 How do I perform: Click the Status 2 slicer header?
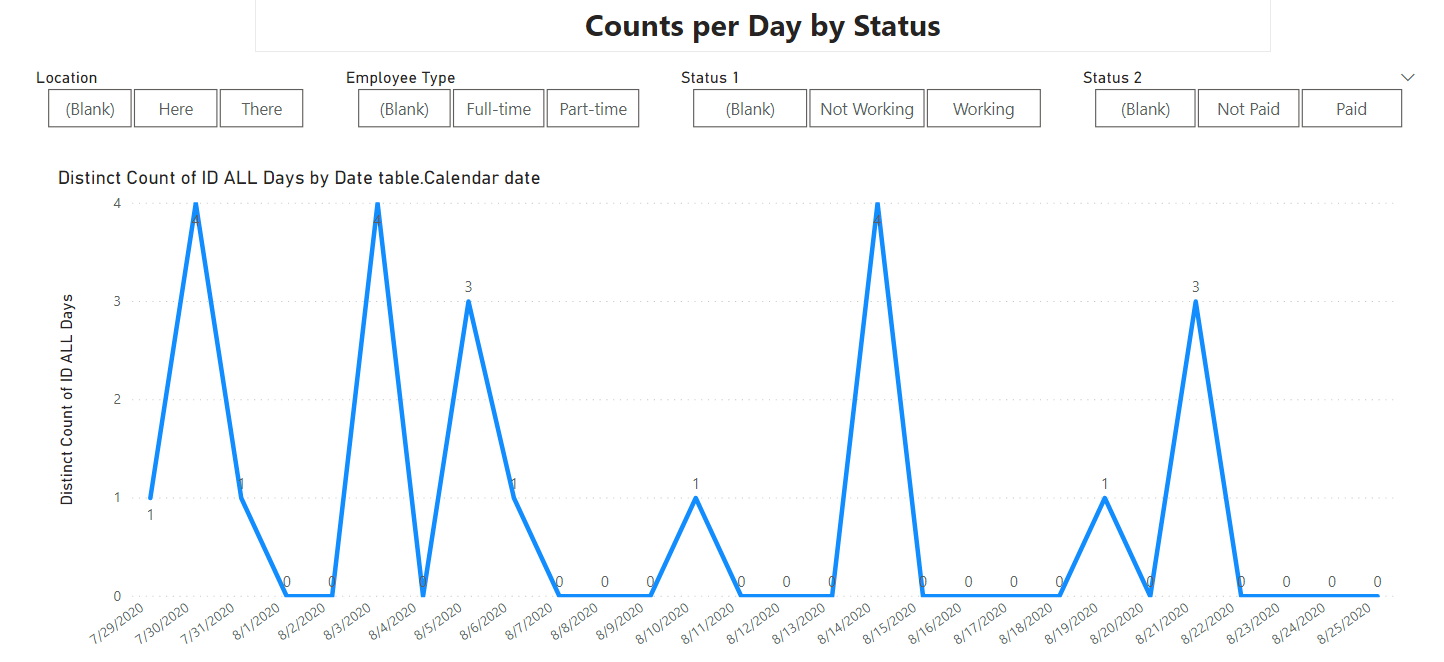(x=1112, y=78)
